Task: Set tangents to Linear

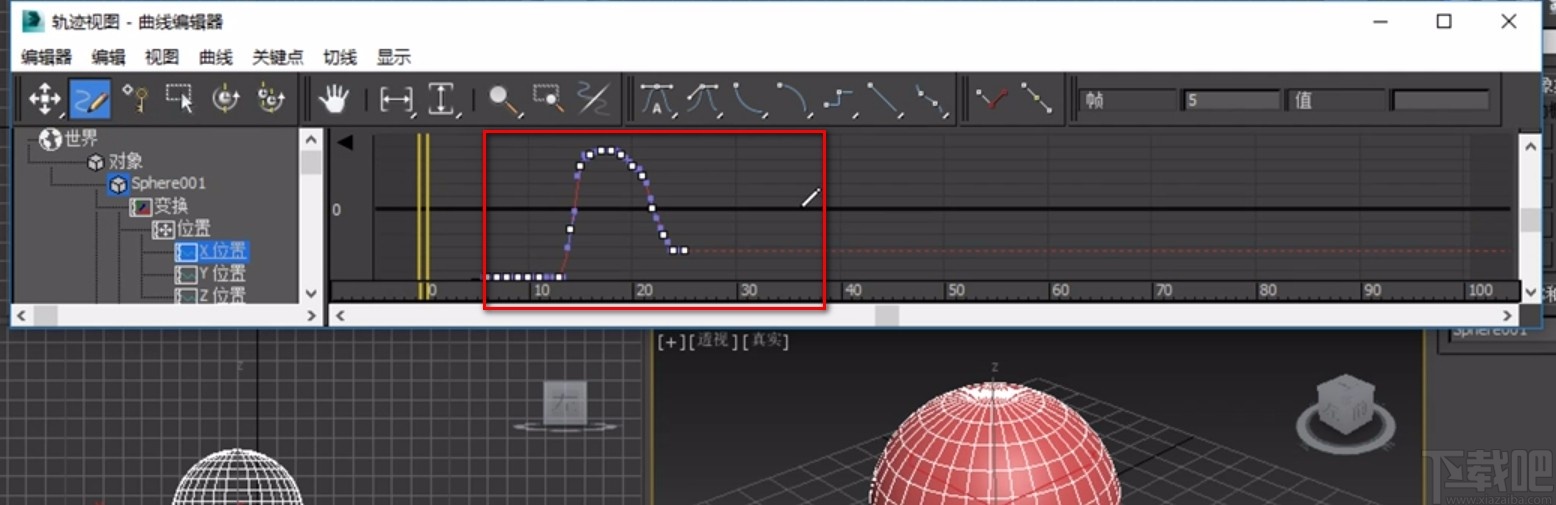Action: (885, 99)
